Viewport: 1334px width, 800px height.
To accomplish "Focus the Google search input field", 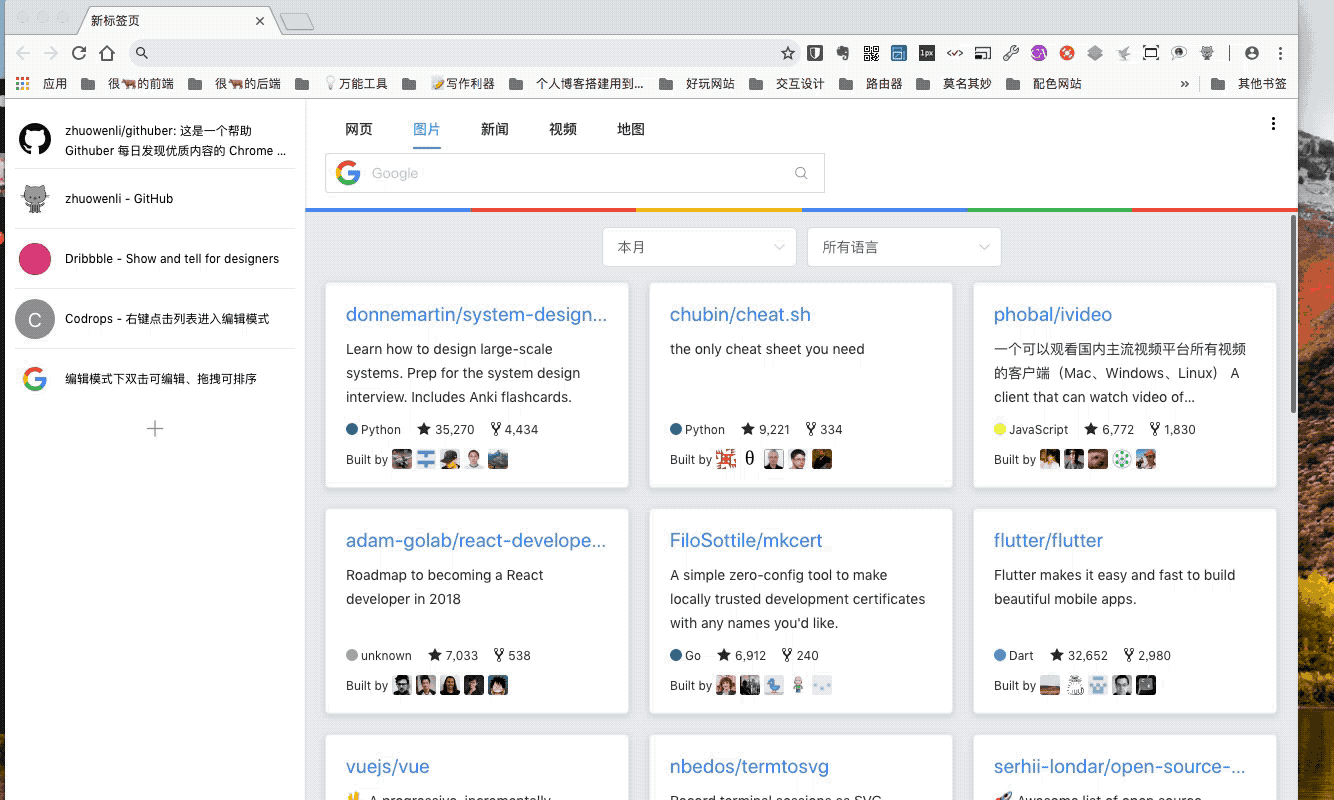I will tap(575, 173).
